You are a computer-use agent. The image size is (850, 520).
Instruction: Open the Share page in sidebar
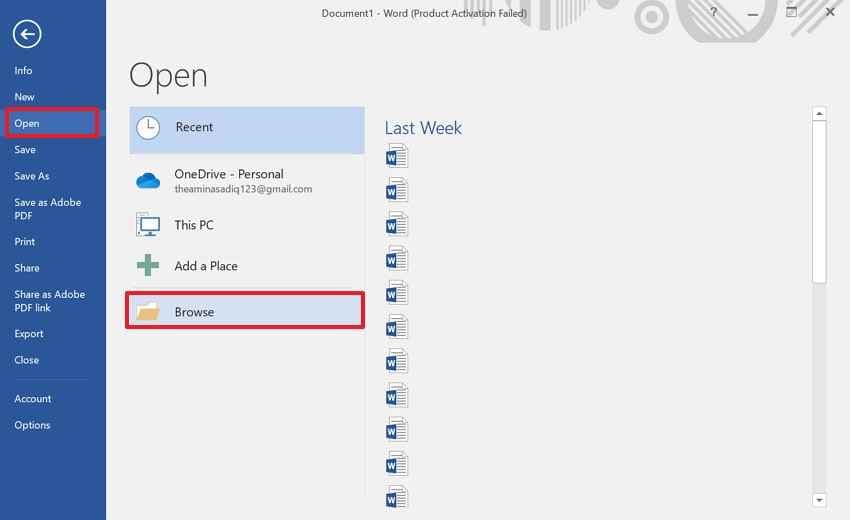27,268
